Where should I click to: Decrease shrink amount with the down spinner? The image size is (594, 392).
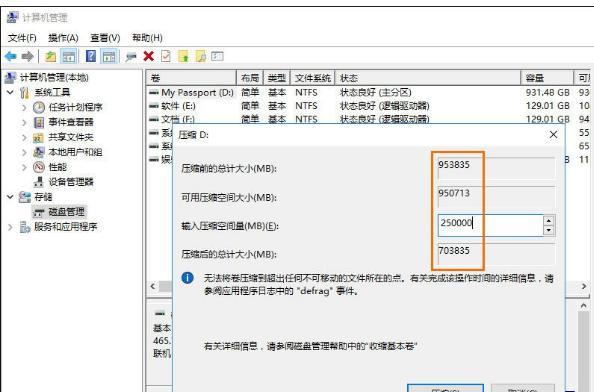[549, 230]
